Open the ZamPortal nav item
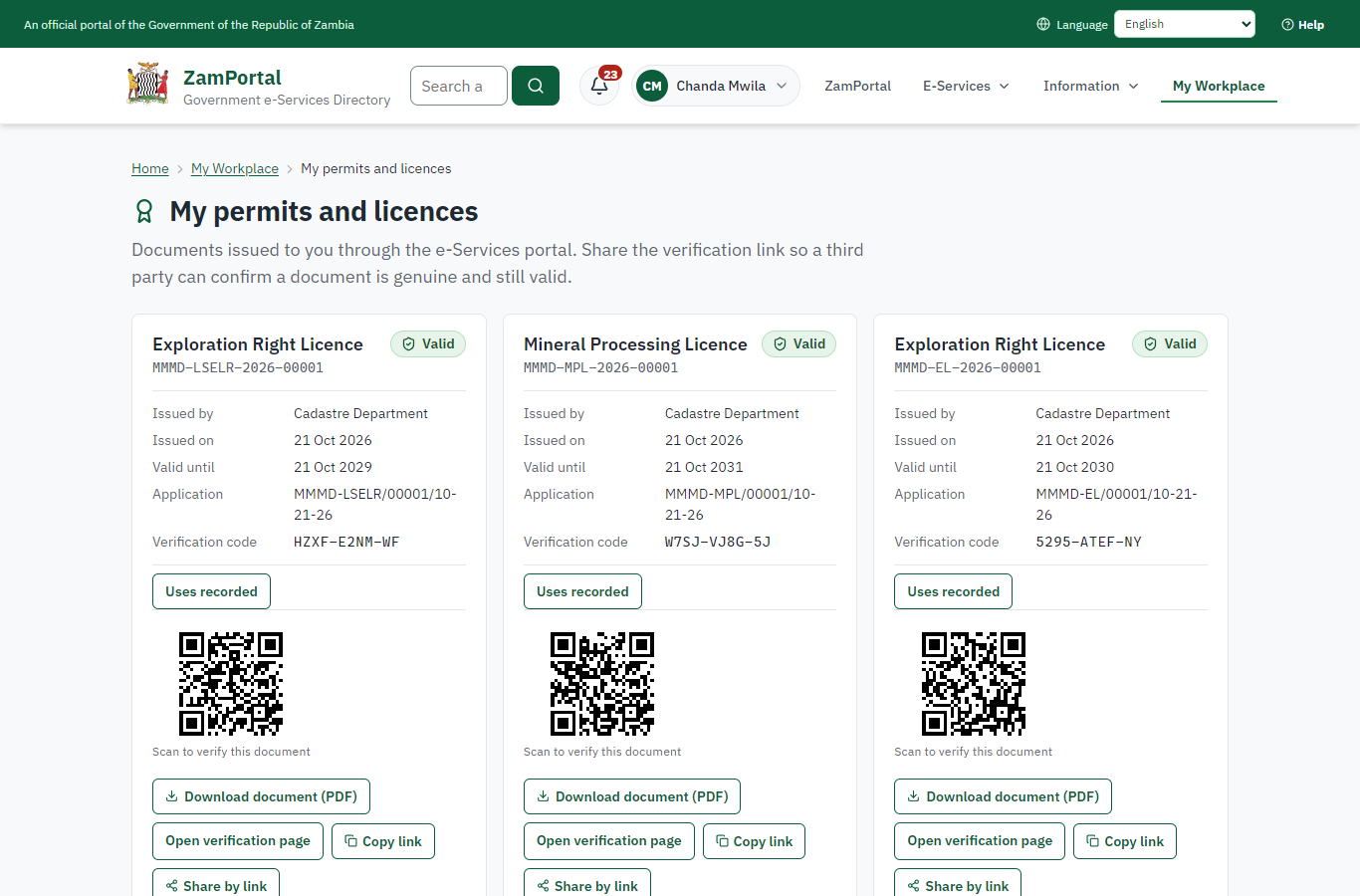This screenshot has height=896, width=1360. click(x=857, y=86)
